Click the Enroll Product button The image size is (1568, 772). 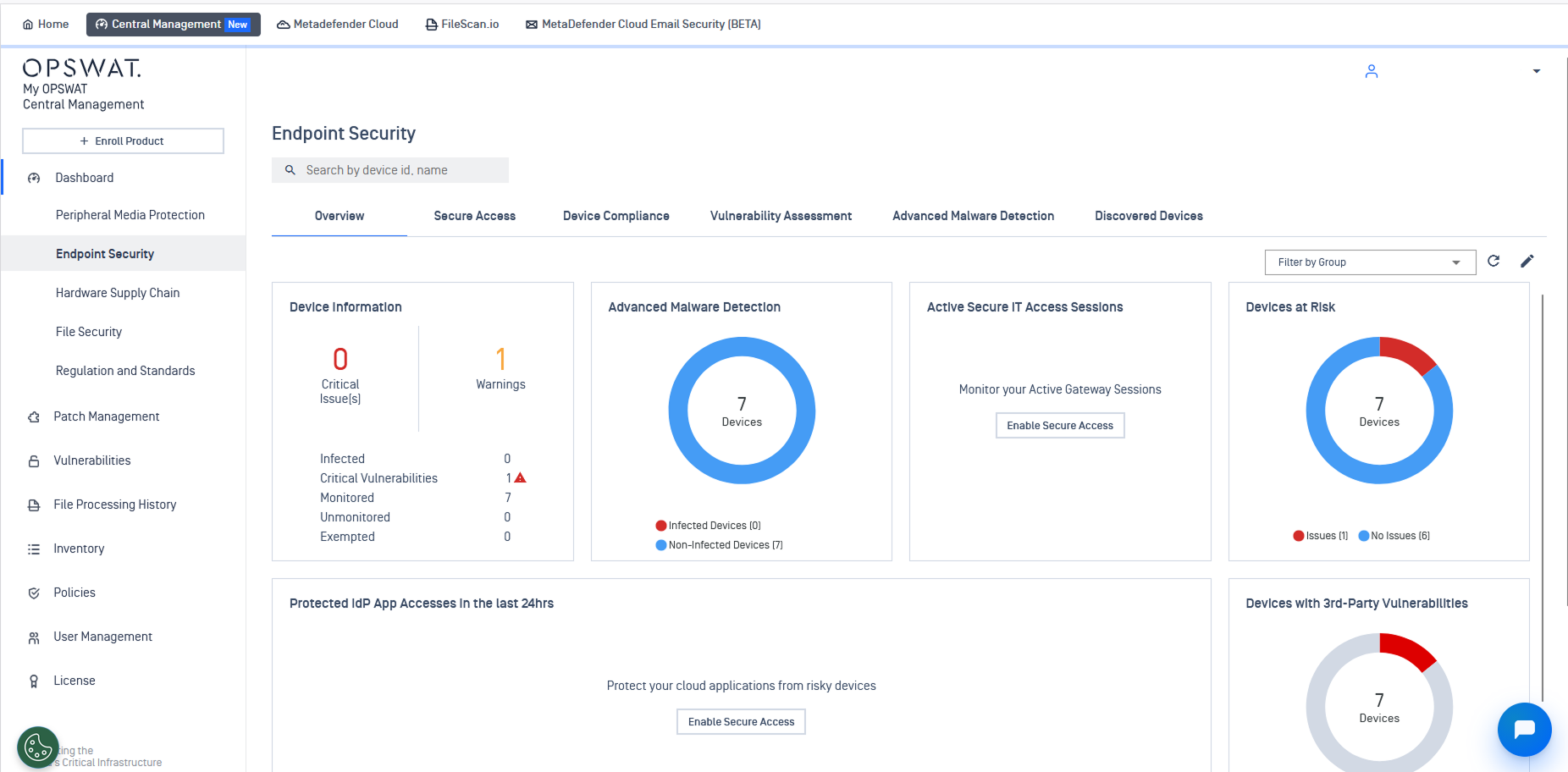pos(123,141)
